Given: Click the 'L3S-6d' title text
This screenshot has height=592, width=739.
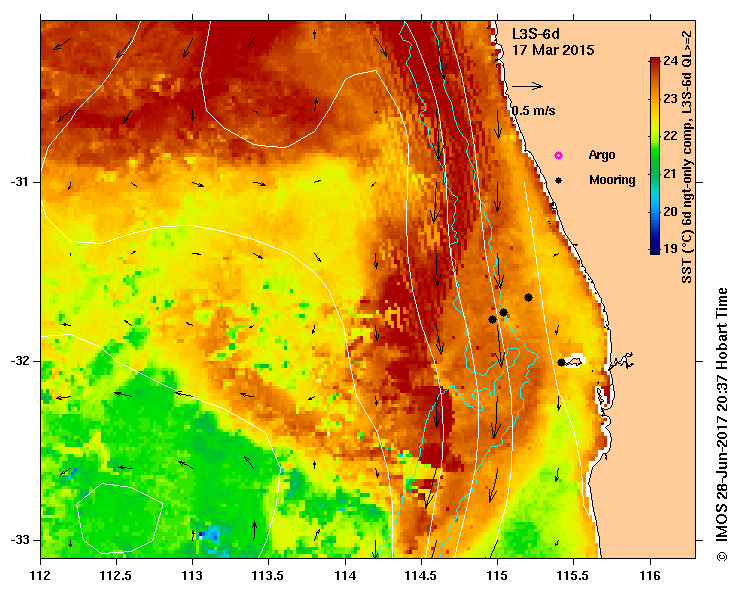Looking at the screenshot, I should tap(536, 34).
